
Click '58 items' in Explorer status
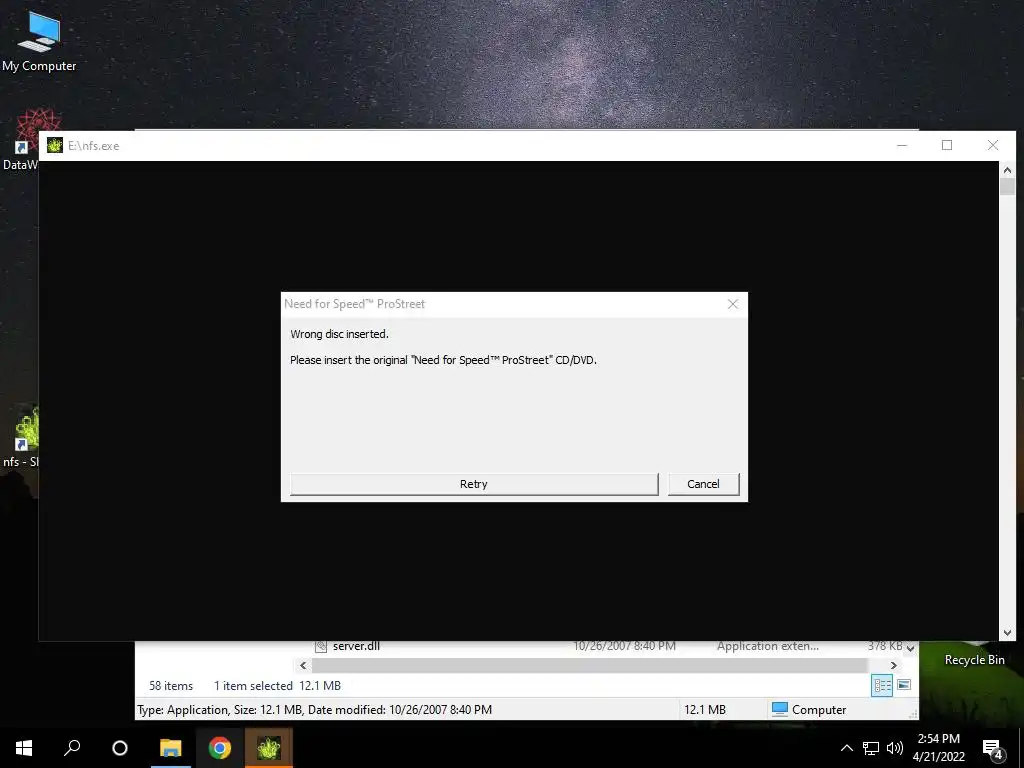171,686
